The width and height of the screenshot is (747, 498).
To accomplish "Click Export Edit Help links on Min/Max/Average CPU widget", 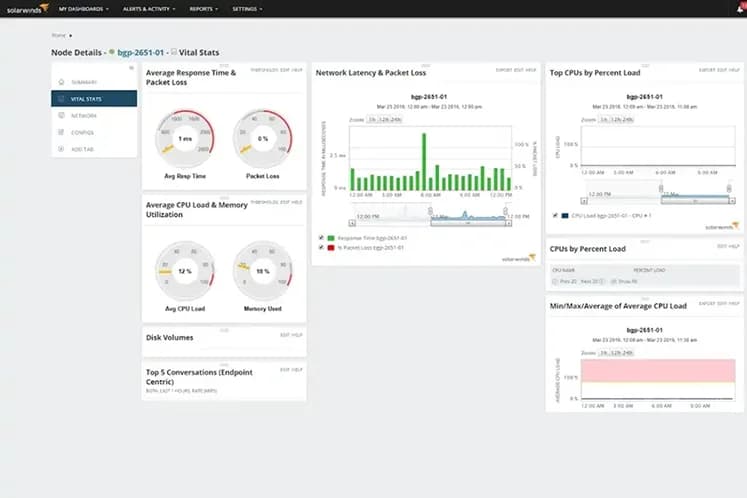I will point(719,304).
